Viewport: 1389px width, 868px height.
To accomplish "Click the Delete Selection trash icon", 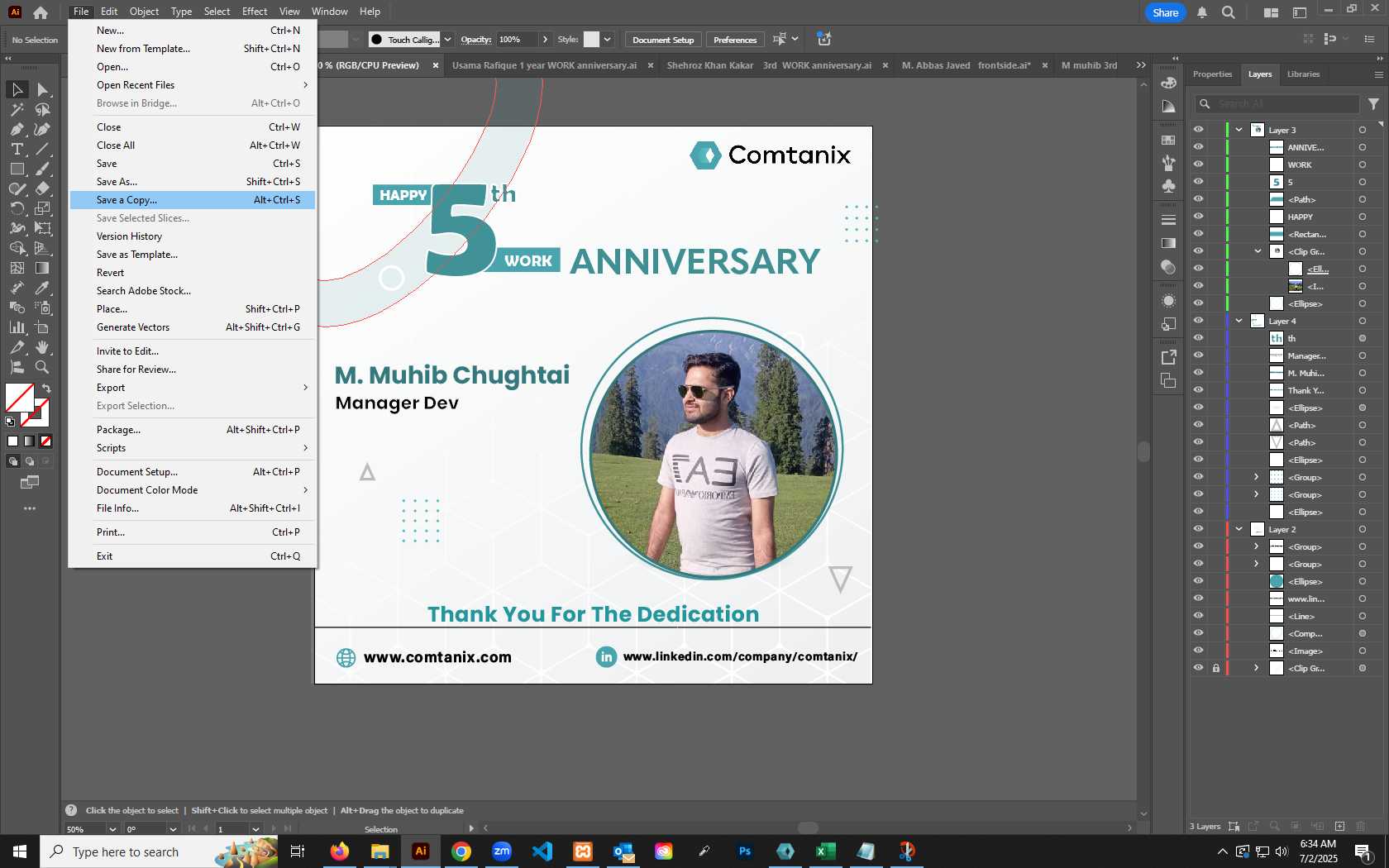I will 1361,827.
